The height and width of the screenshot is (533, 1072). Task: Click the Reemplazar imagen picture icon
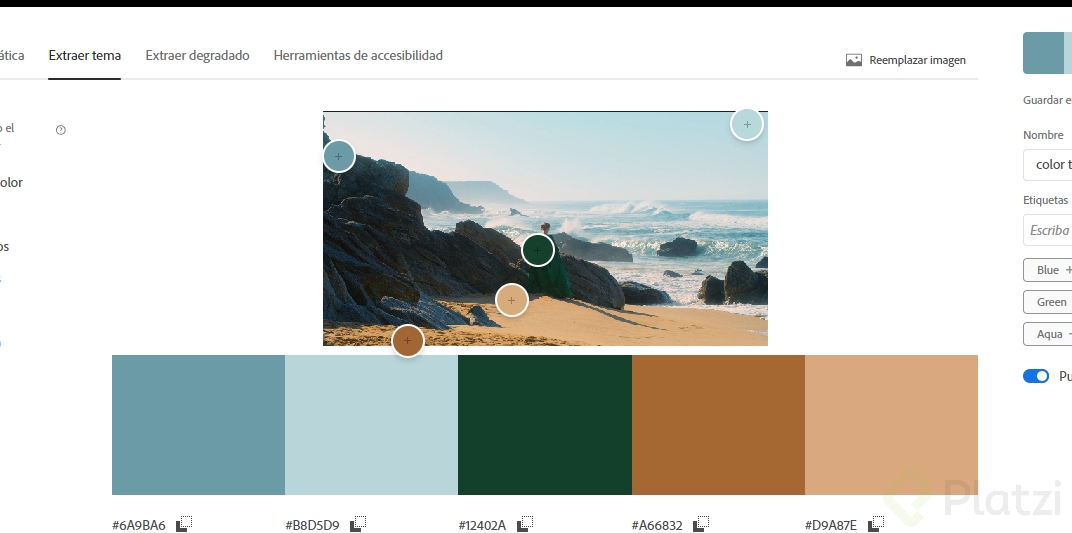(x=853, y=60)
